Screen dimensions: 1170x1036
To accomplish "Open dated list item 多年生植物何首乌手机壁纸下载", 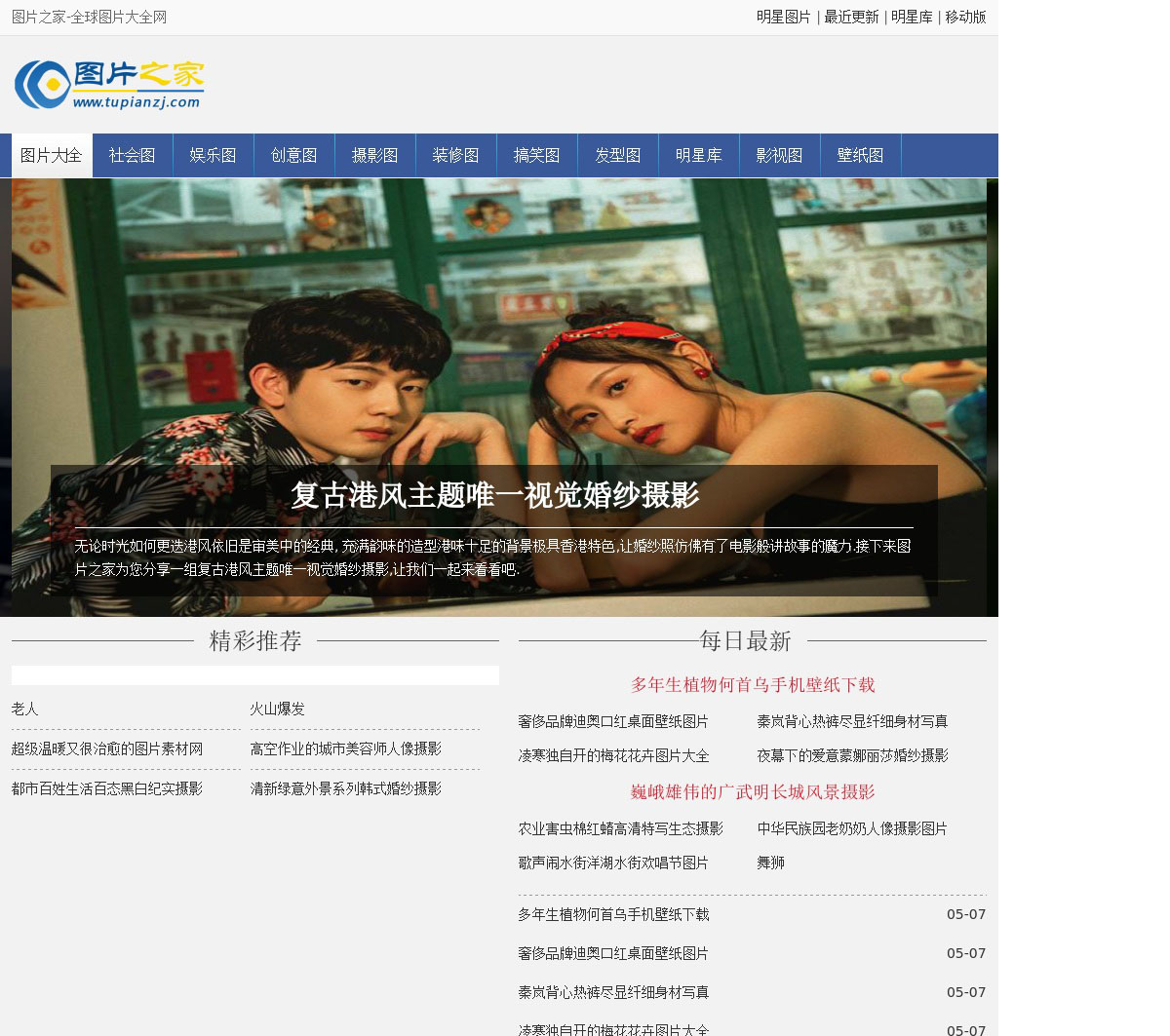I will [614, 915].
